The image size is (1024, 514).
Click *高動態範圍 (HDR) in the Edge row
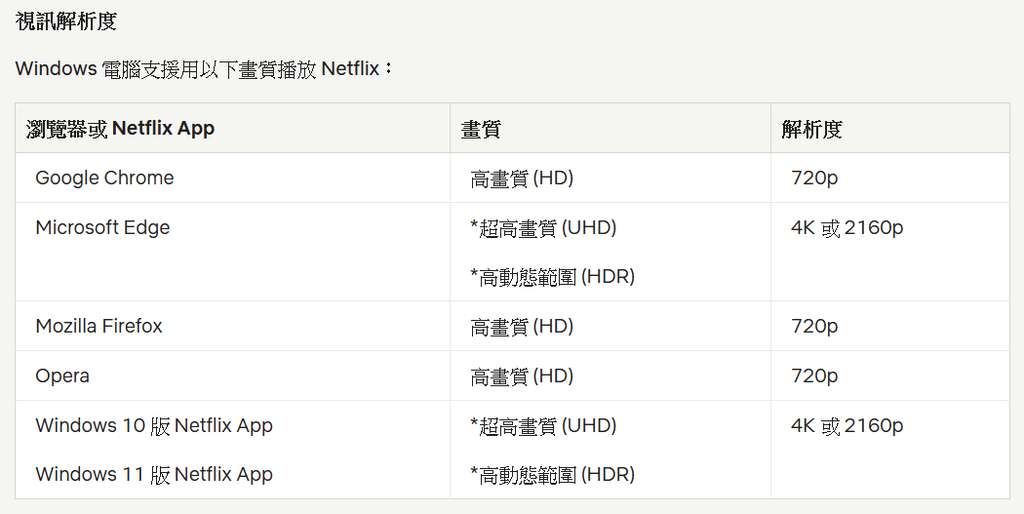coord(552,276)
